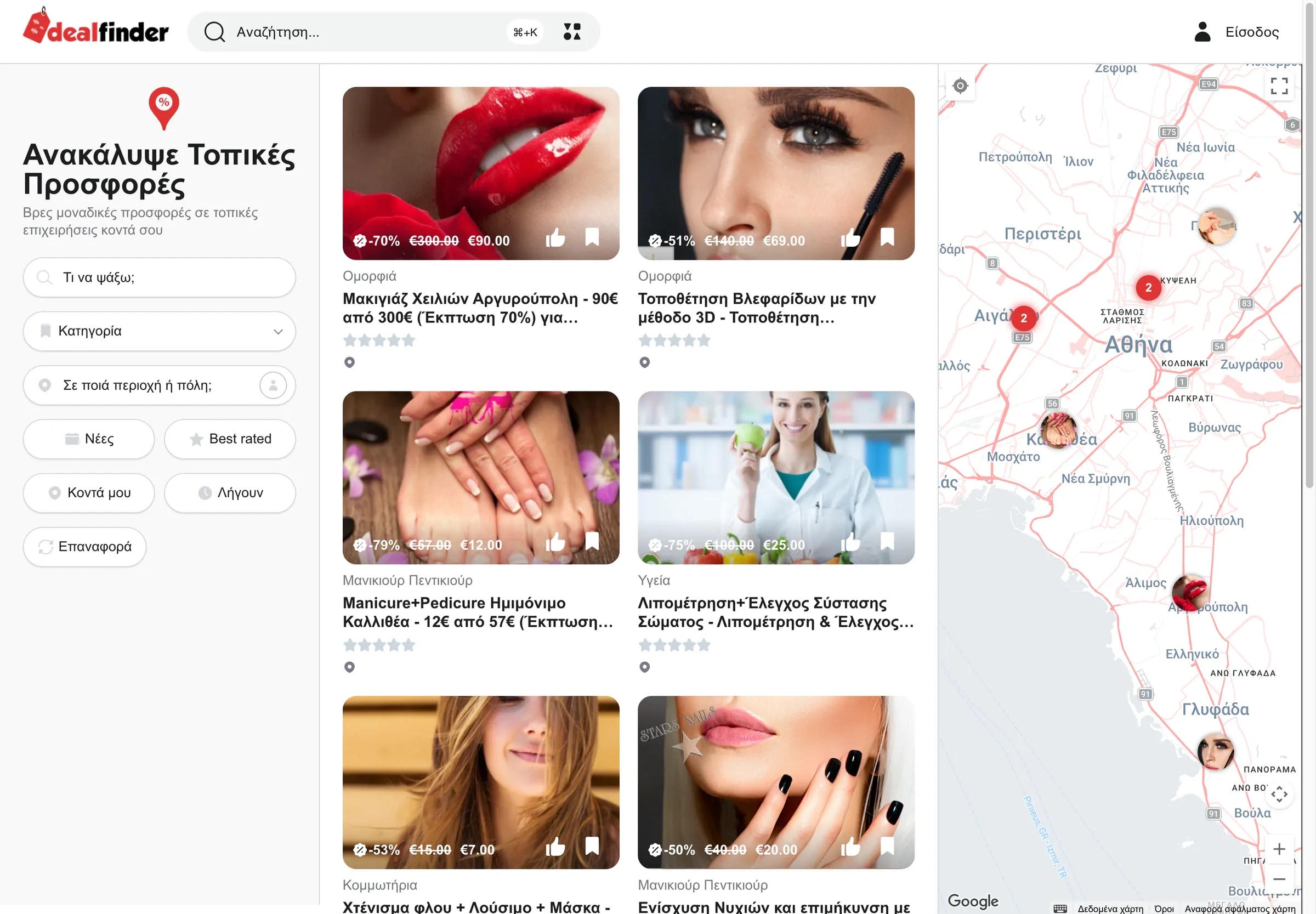
Task: Click Αναφορά σφάλματος χάρτη link
Action: (1240, 909)
